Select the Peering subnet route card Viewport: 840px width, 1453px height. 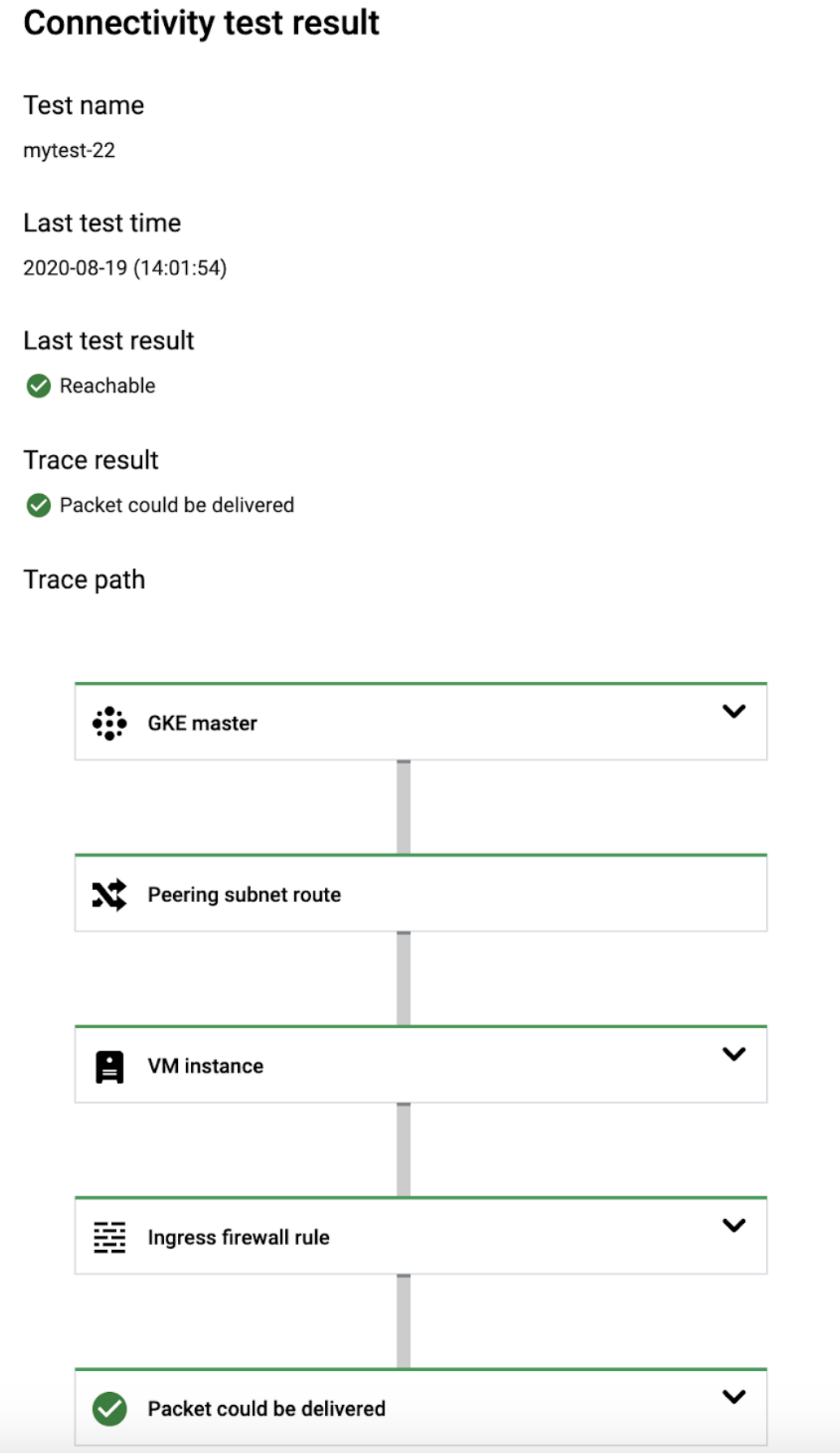420,894
